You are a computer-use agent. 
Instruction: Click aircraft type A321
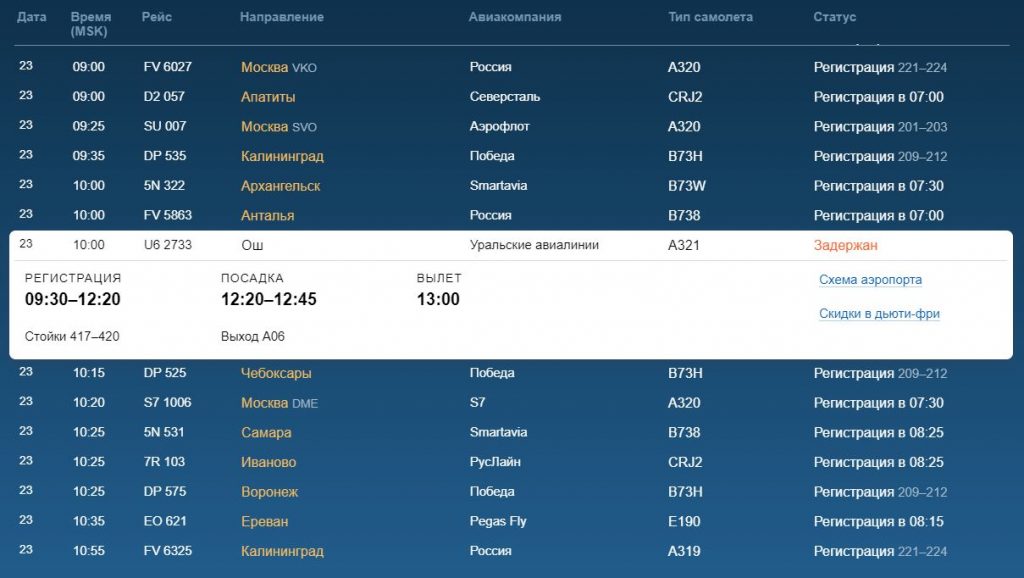683,246
